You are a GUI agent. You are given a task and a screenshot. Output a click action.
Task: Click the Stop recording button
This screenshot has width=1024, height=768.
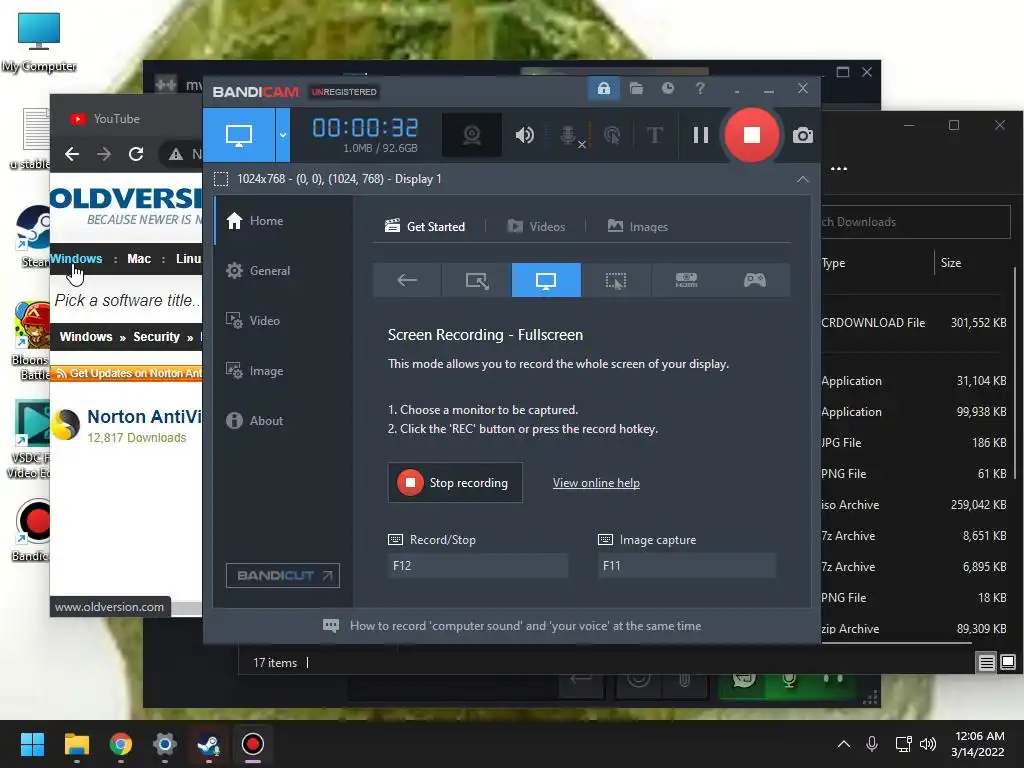[x=455, y=483]
